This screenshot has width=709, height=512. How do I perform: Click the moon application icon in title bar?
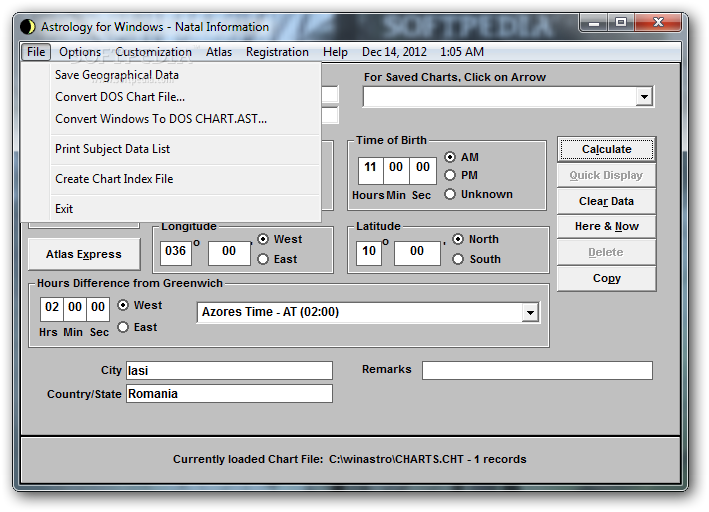click(28, 27)
